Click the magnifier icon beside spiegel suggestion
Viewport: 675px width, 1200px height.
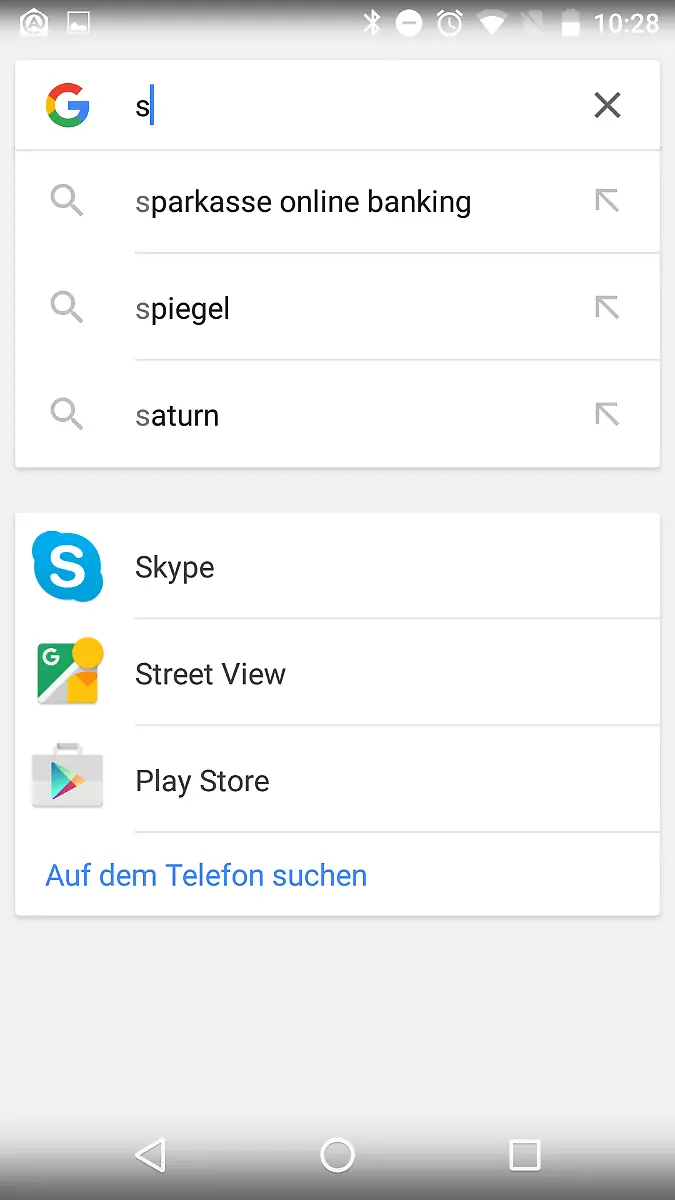pos(67,307)
